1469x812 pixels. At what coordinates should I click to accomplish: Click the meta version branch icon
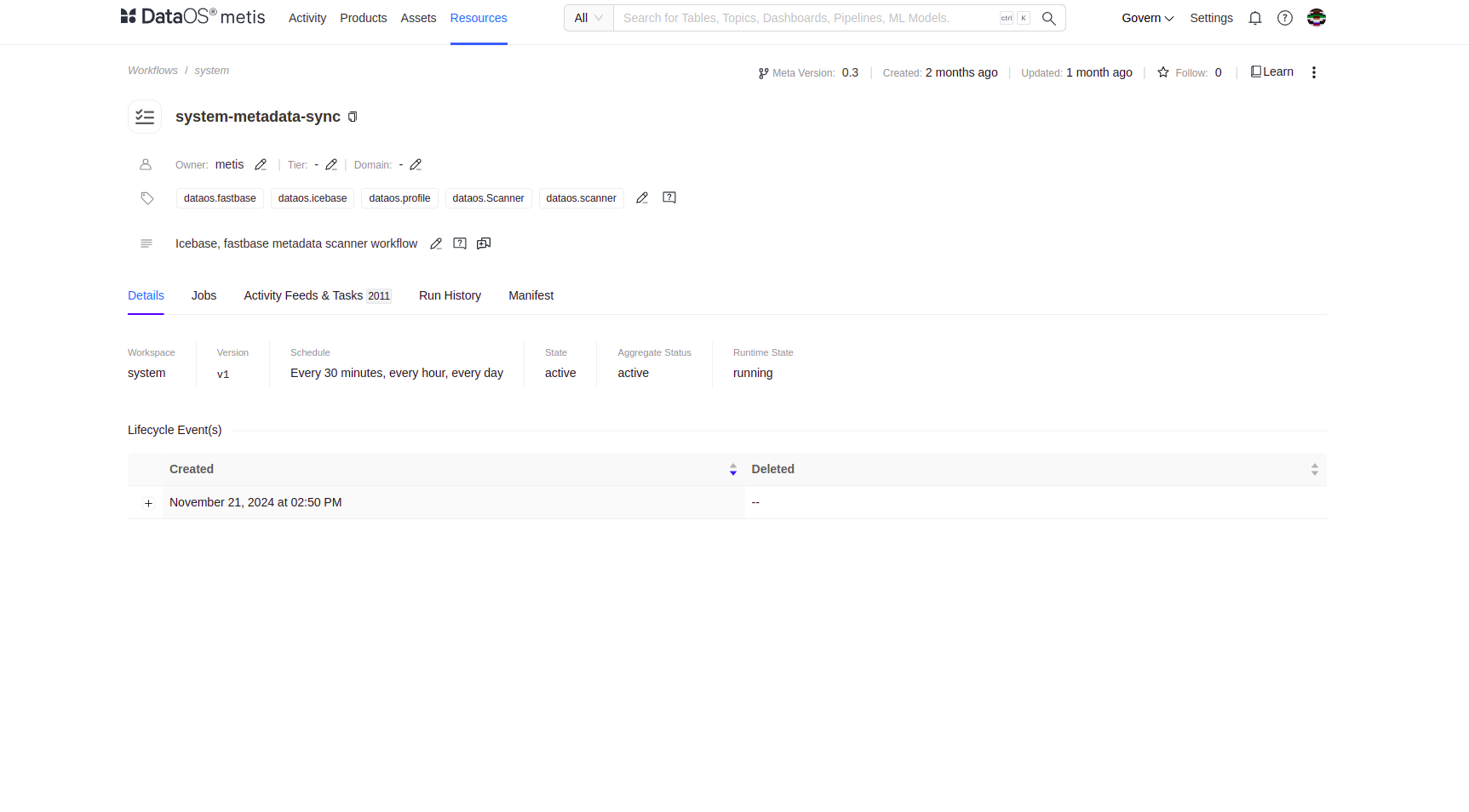point(764,73)
